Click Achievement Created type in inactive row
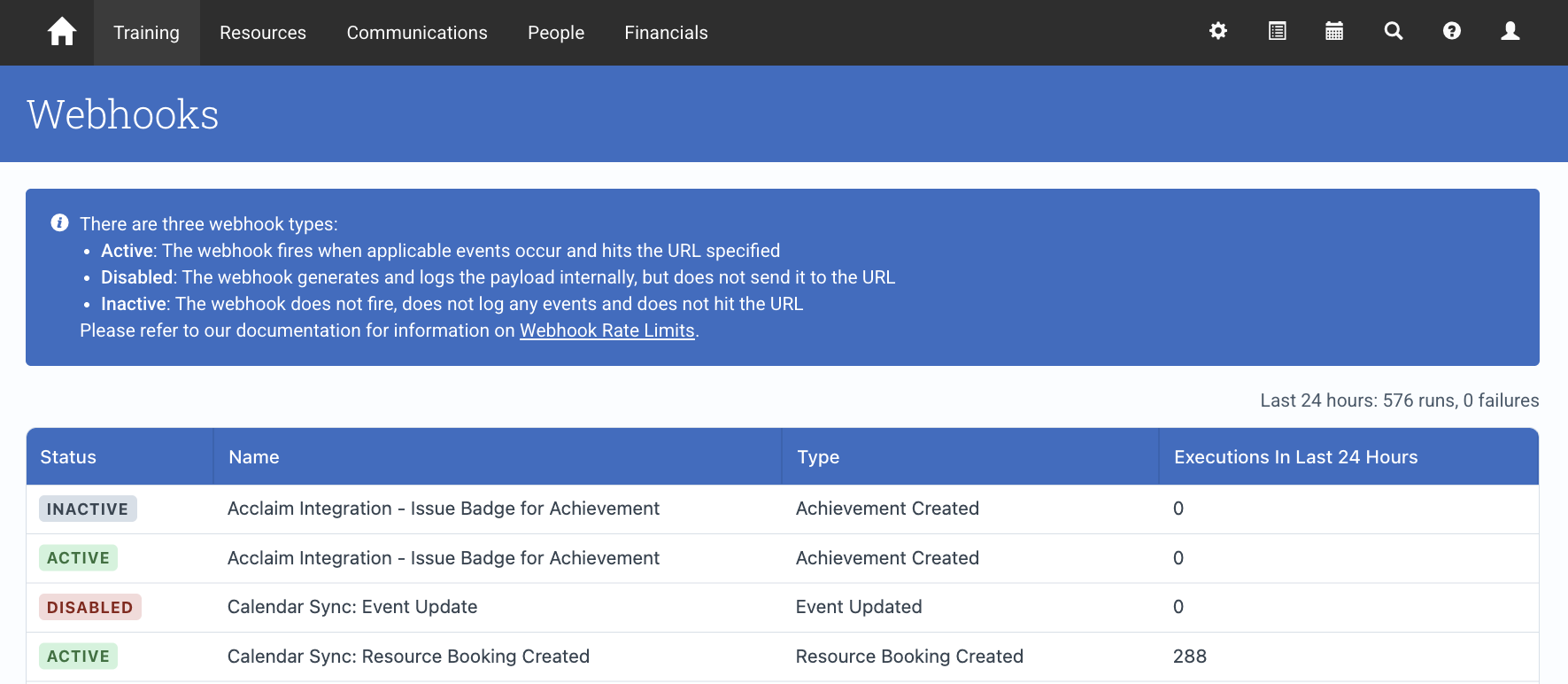Viewport: 1568px width, 684px height. 887,509
